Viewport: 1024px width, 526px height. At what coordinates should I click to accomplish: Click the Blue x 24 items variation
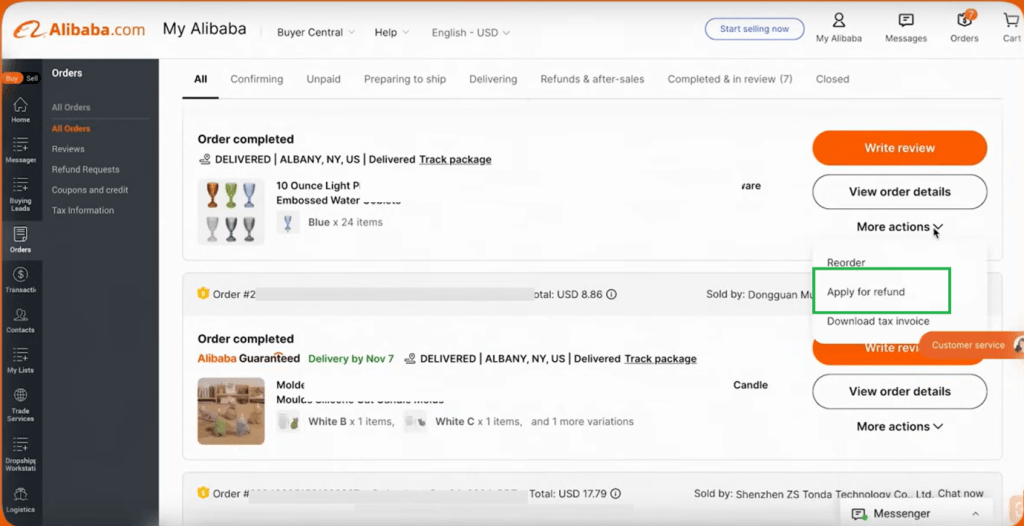345,222
